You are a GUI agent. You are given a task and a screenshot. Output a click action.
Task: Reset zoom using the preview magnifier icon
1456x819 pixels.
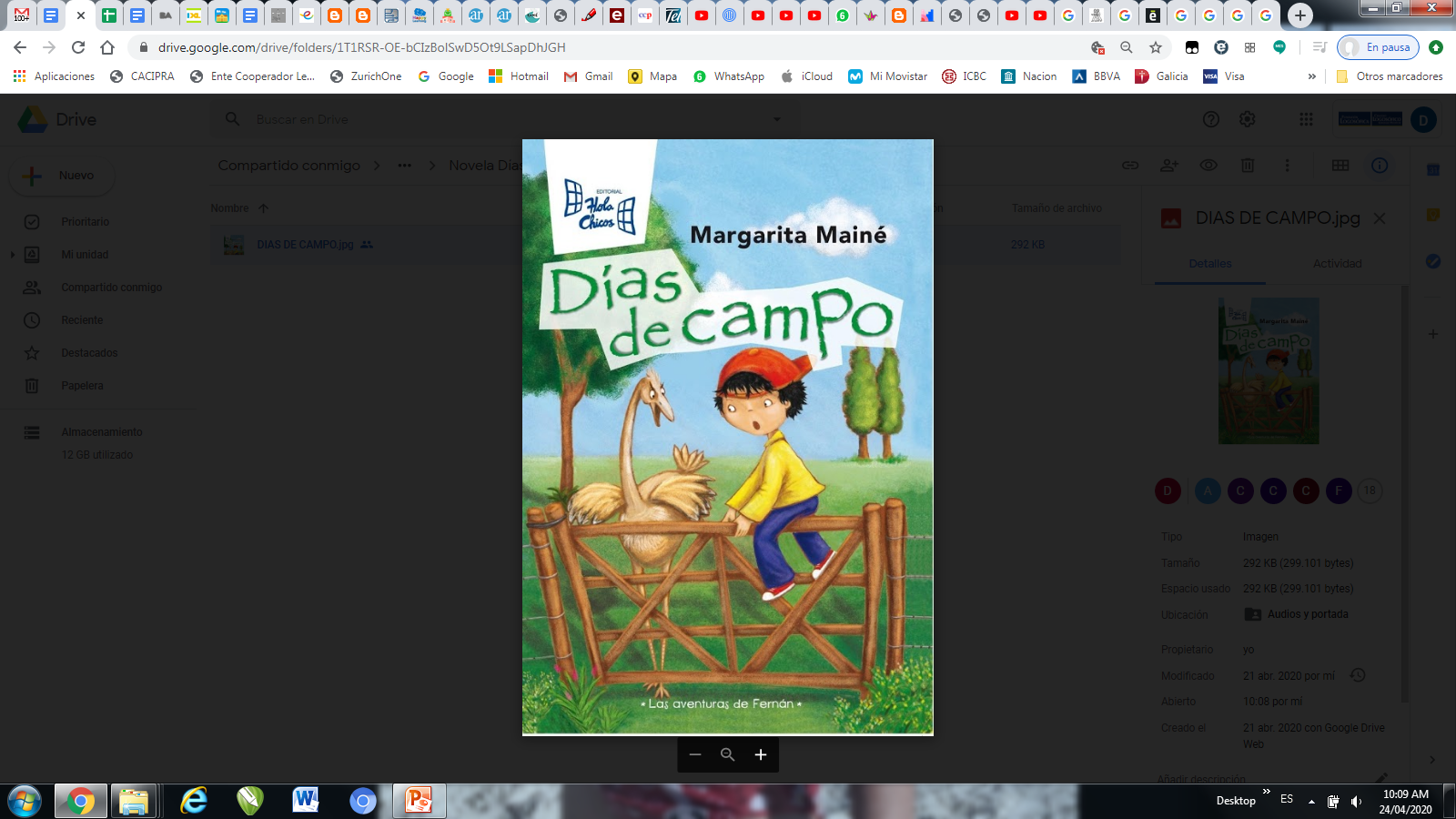click(727, 754)
